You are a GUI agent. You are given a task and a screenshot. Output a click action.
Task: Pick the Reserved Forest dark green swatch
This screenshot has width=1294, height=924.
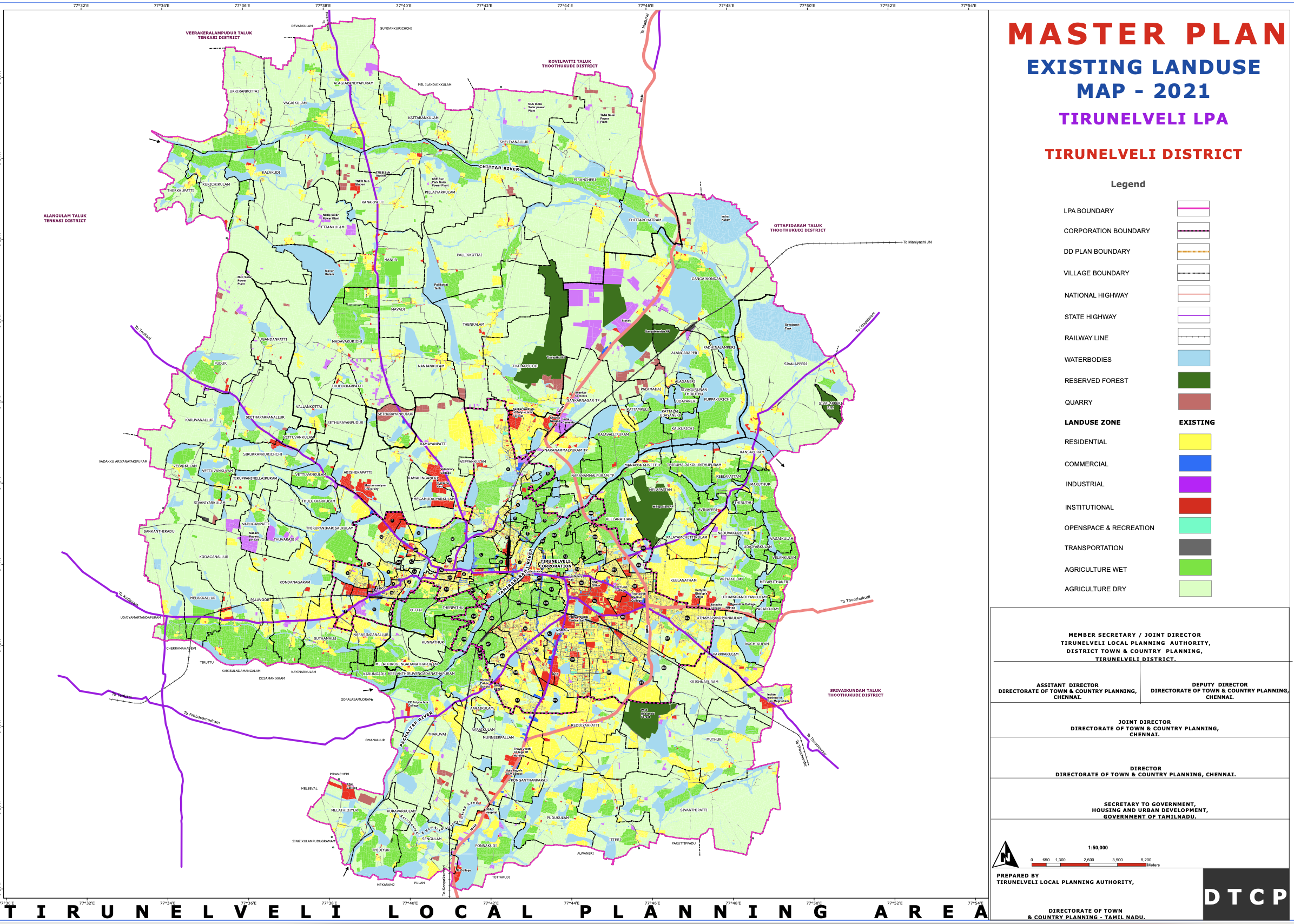(1194, 380)
